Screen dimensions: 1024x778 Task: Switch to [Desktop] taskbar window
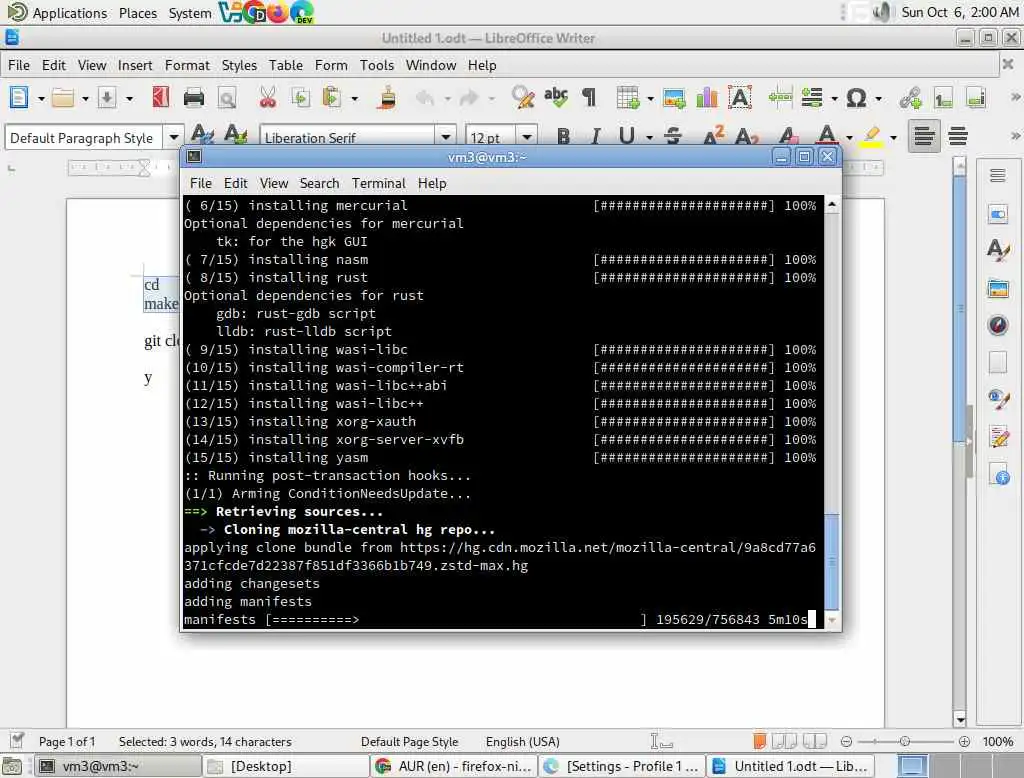click(285, 766)
